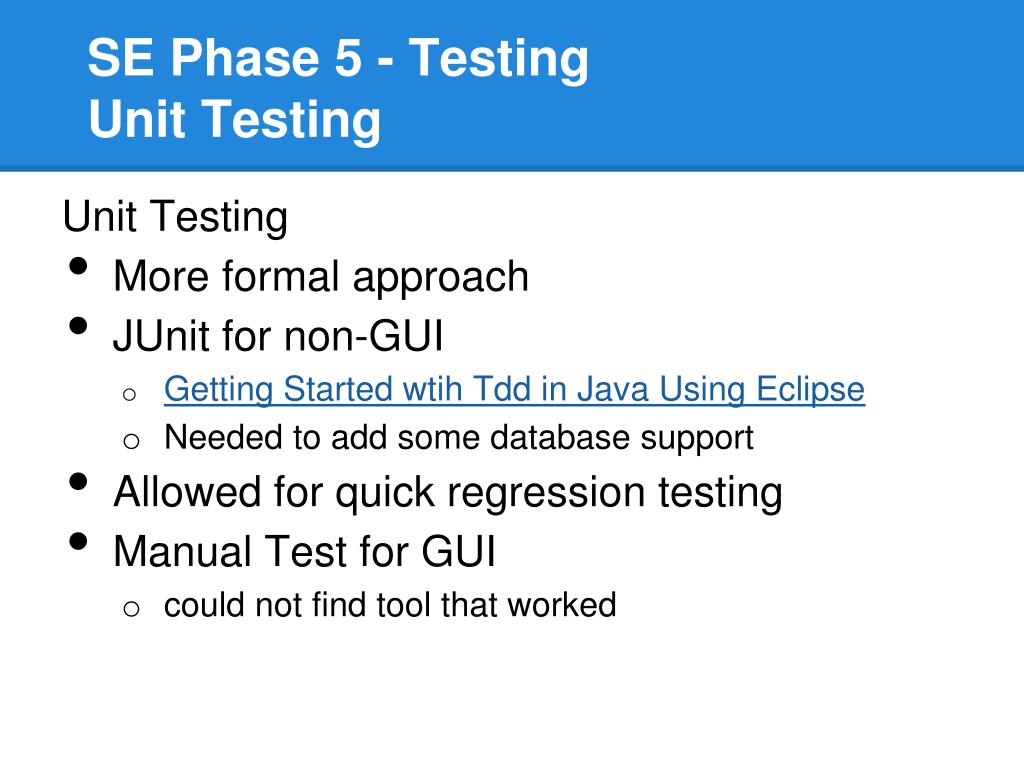Select the Manual Test for GUI bullet

pos(304,551)
